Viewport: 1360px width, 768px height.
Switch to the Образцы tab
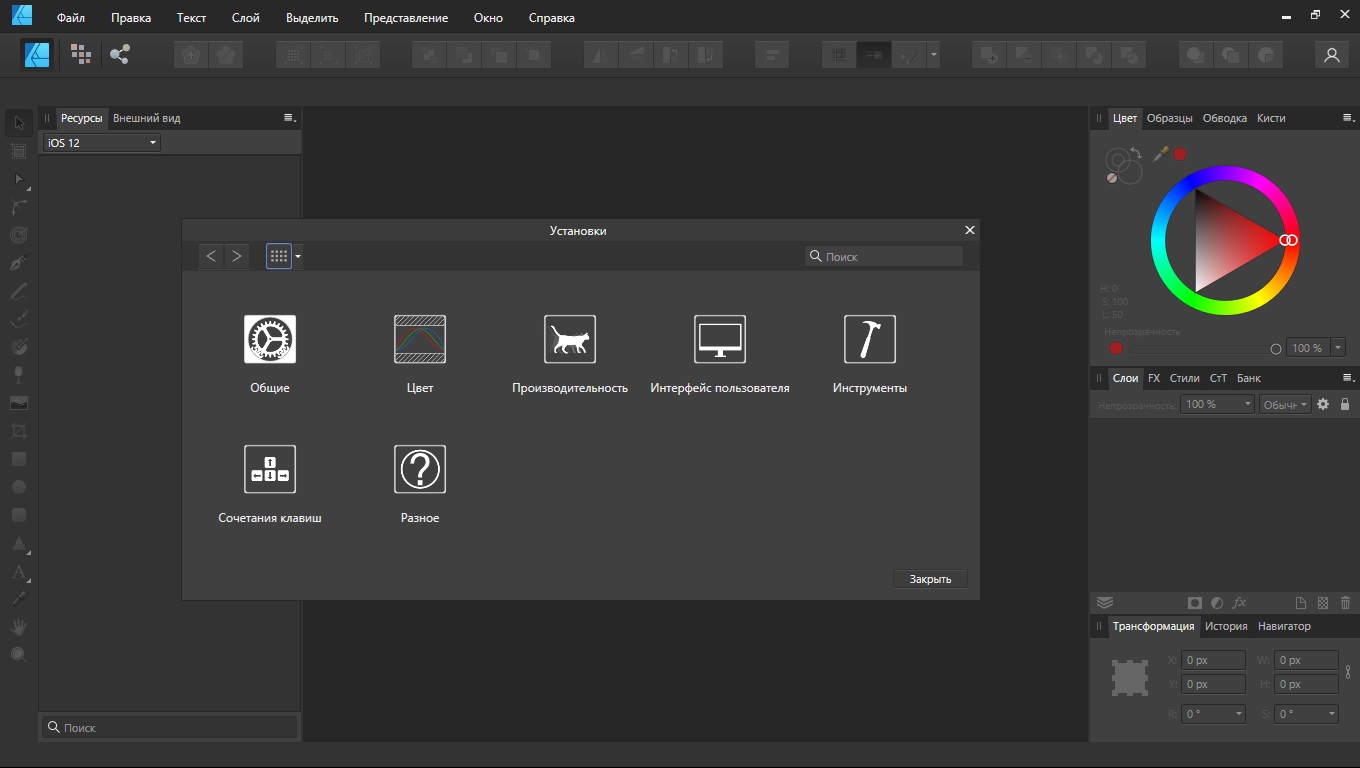(x=1169, y=118)
